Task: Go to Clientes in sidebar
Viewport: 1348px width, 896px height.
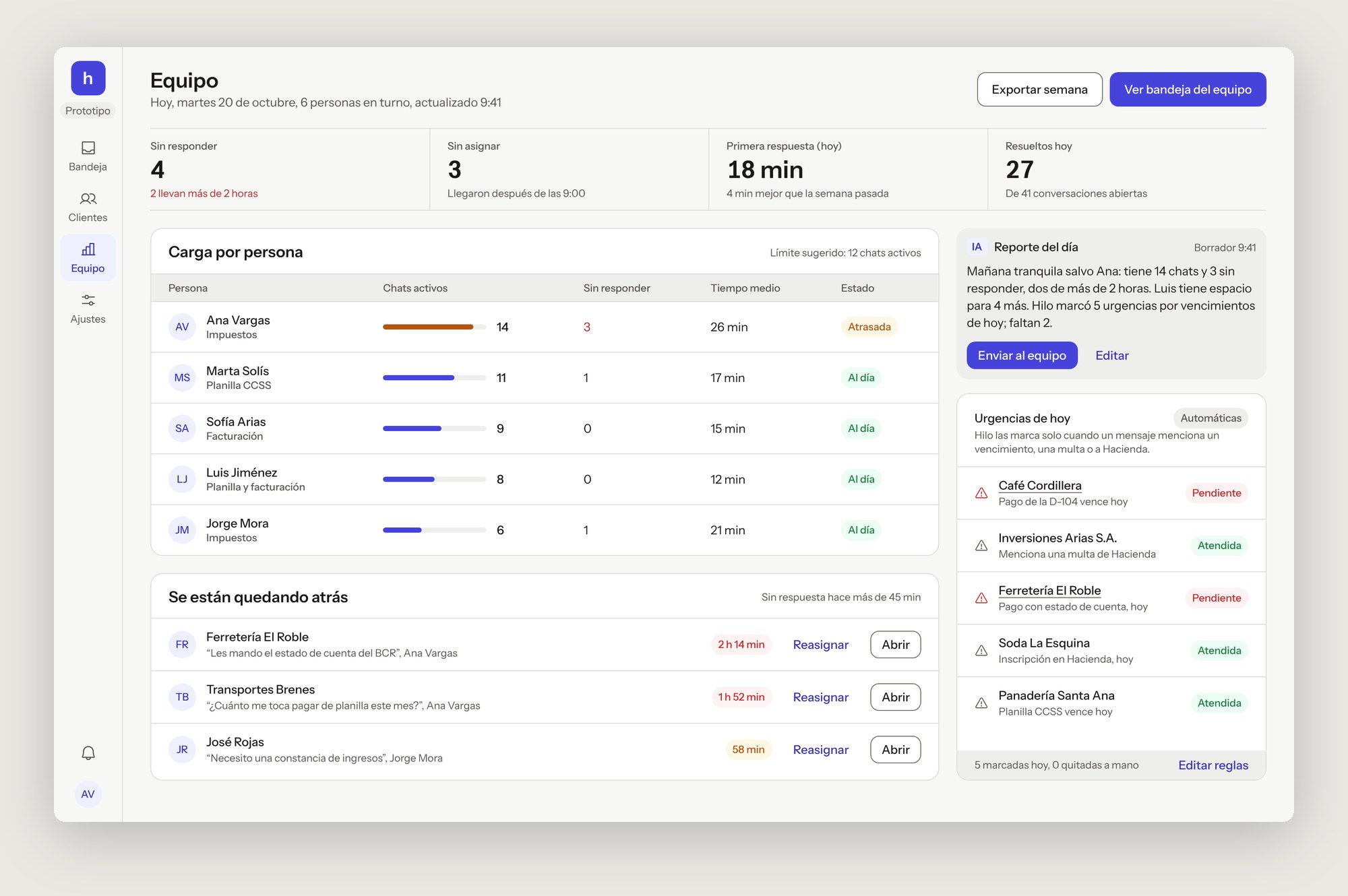Action: [x=88, y=207]
